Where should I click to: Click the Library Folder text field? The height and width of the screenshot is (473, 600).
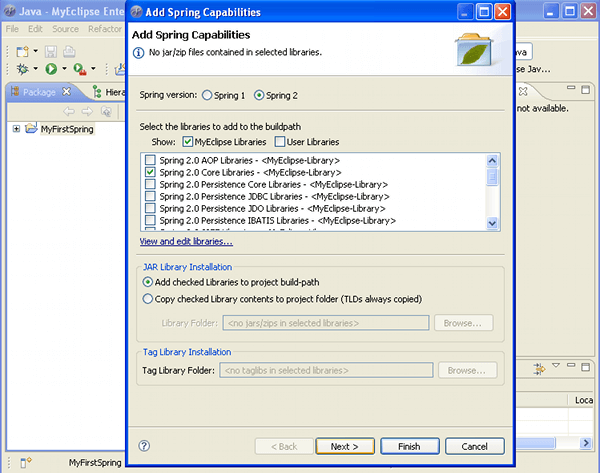coord(326,323)
